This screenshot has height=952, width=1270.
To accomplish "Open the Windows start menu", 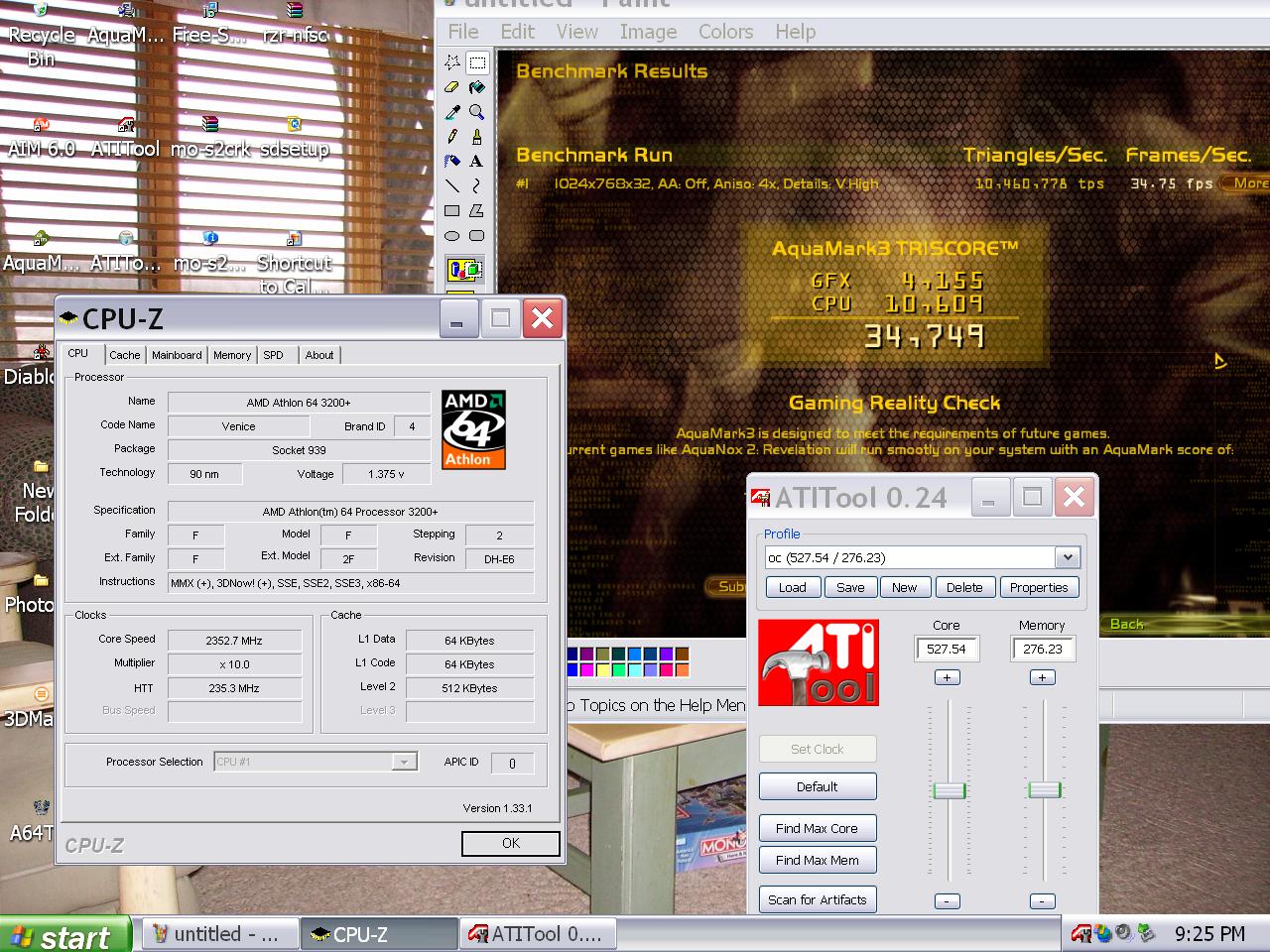I will pos(65,935).
